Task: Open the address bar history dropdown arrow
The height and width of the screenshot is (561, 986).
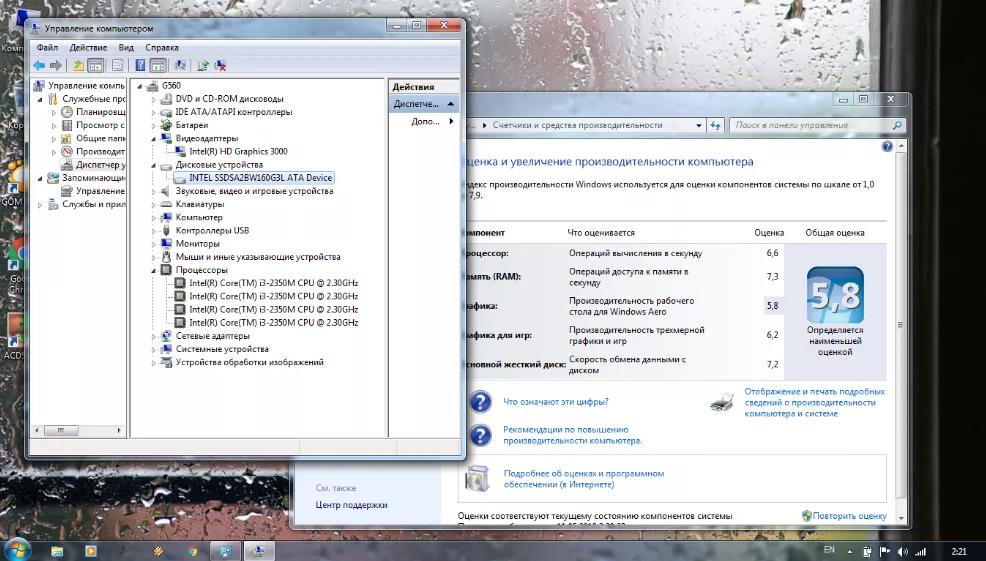Action: click(699, 125)
